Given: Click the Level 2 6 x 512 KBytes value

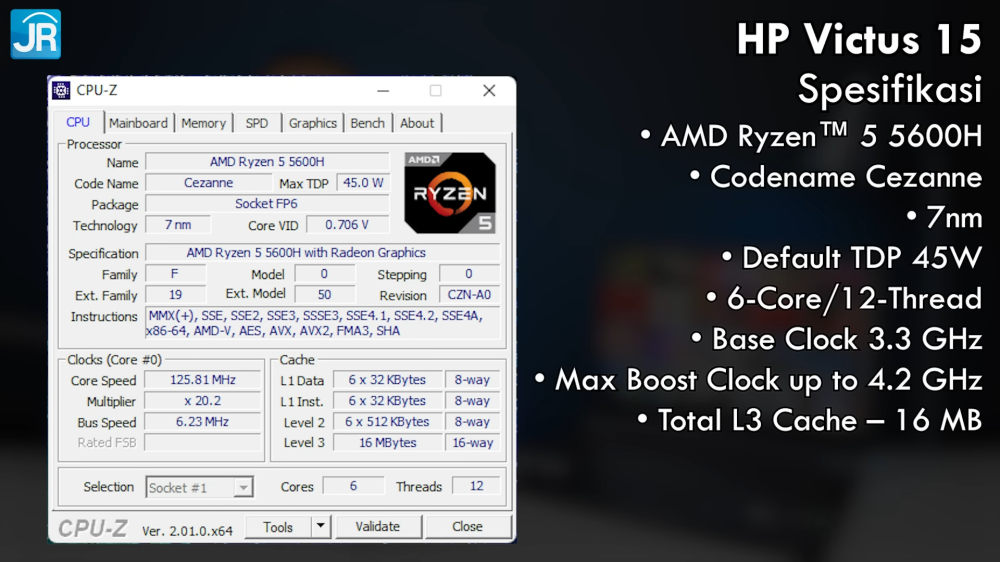Looking at the screenshot, I should [387, 422].
